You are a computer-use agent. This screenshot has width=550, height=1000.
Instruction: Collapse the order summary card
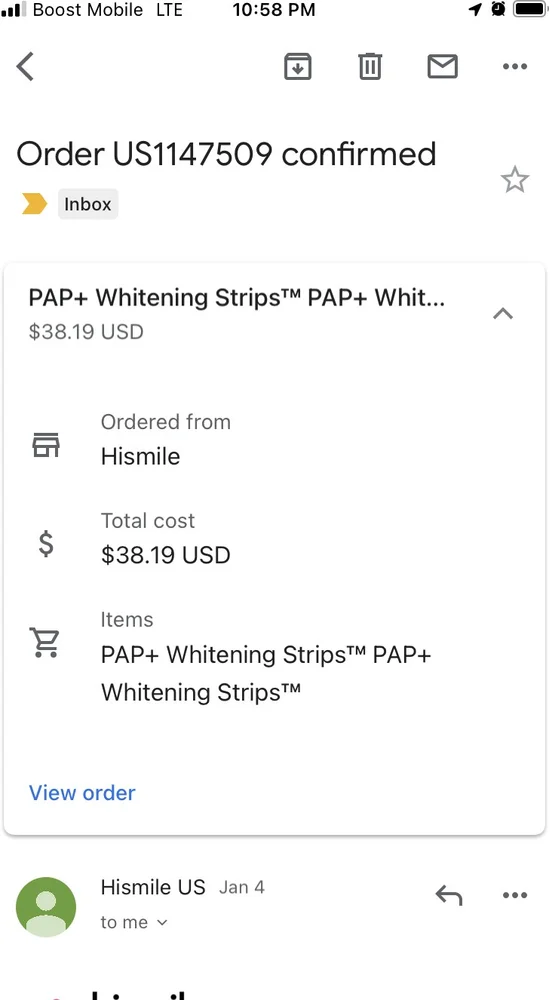(503, 313)
